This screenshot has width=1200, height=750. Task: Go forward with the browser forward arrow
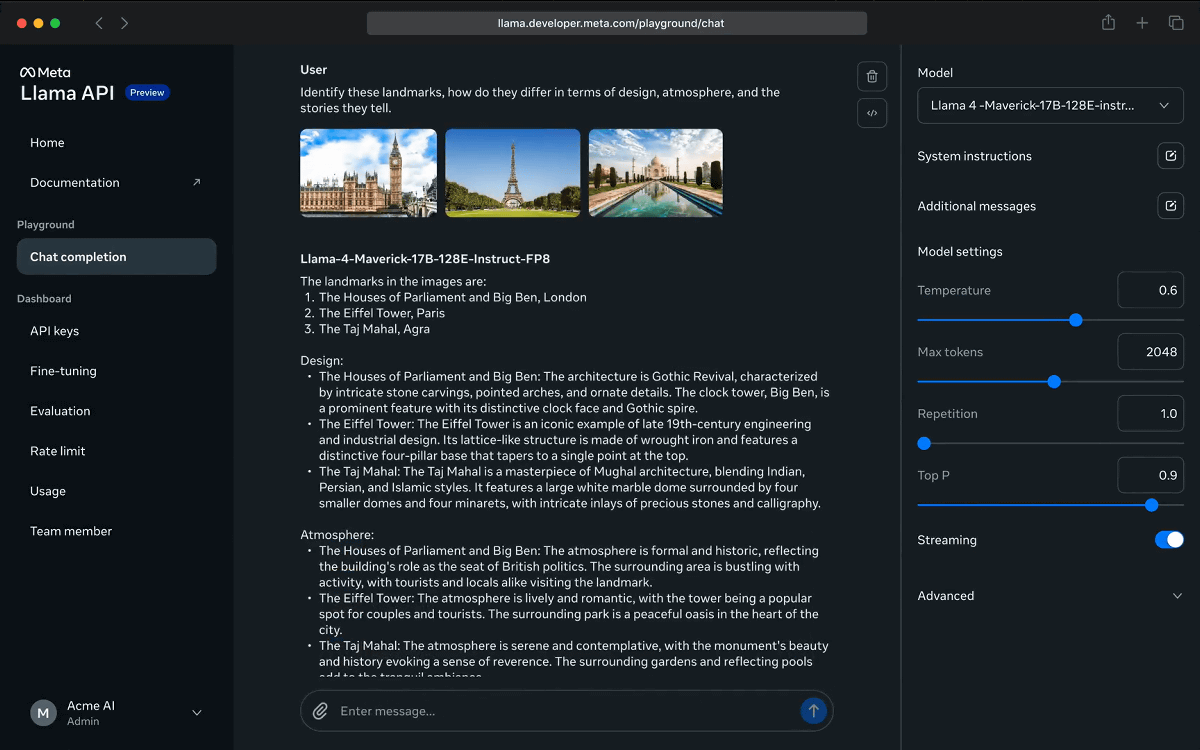pyautogui.click(x=124, y=23)
